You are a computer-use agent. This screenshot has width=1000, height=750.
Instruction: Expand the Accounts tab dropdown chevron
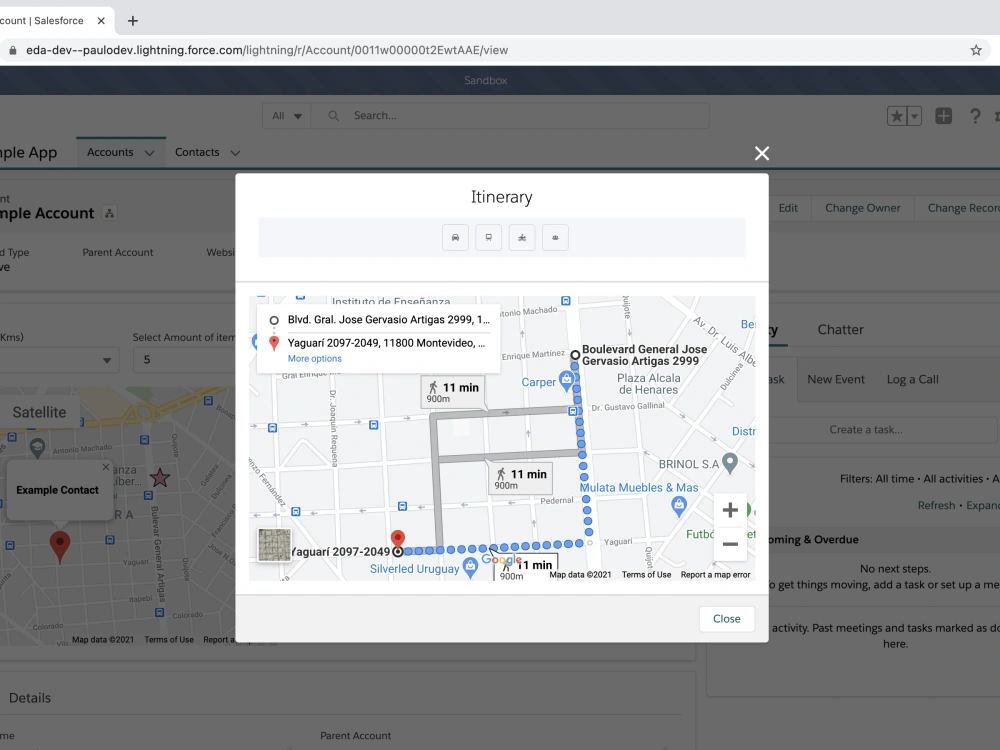tap(149, 153)
